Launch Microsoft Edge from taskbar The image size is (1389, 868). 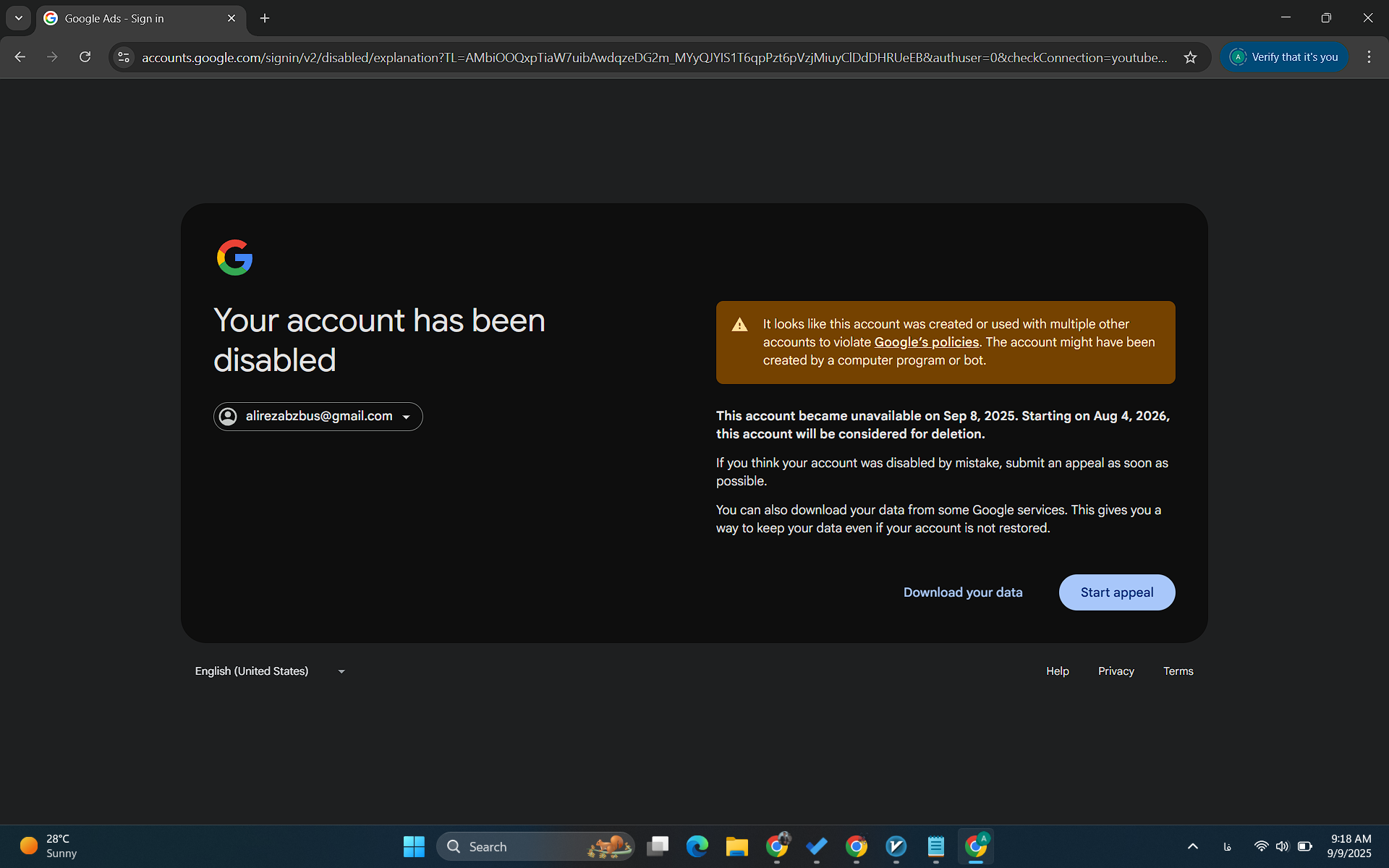(697, 846)
